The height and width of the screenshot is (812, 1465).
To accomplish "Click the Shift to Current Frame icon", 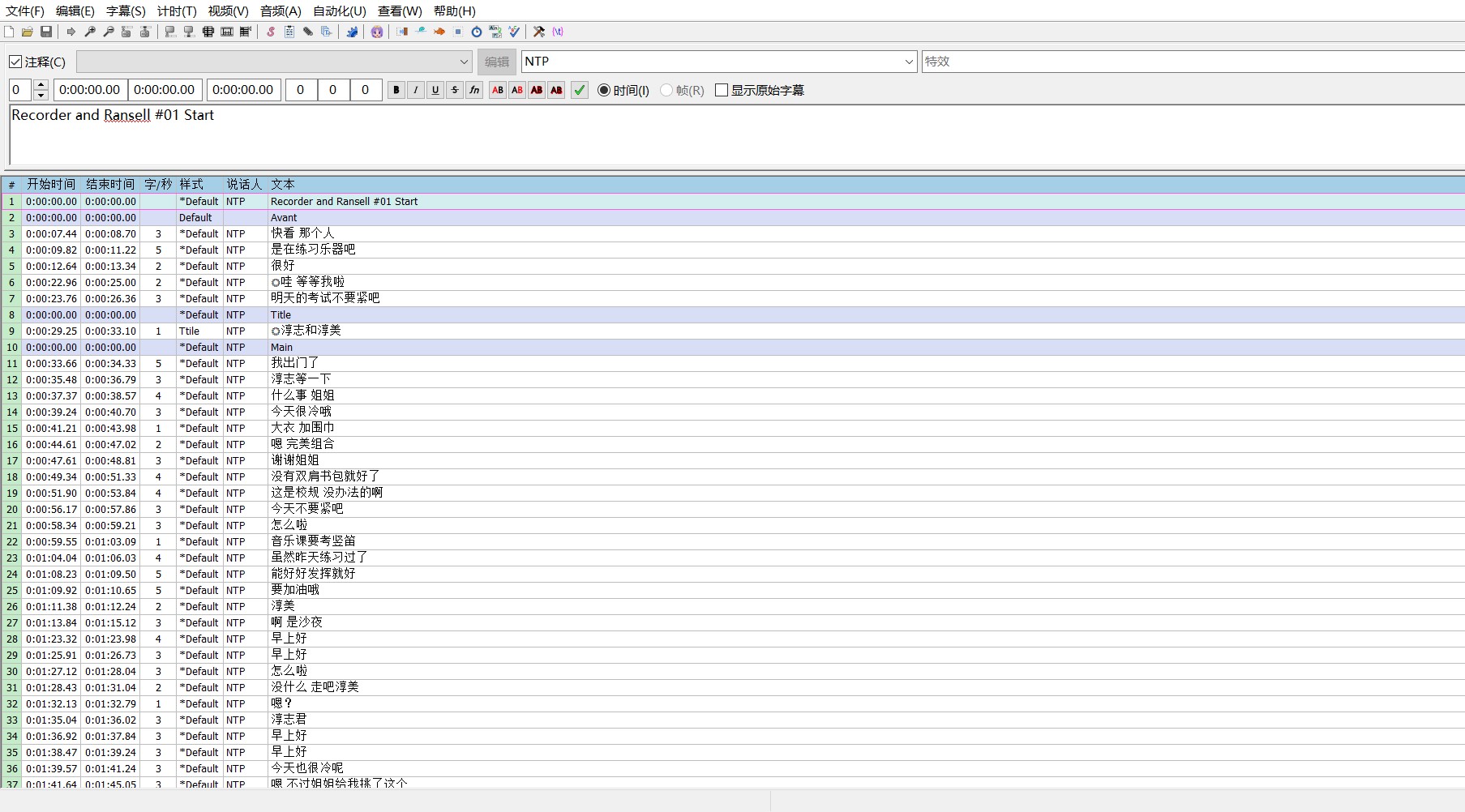I will 246,32.
